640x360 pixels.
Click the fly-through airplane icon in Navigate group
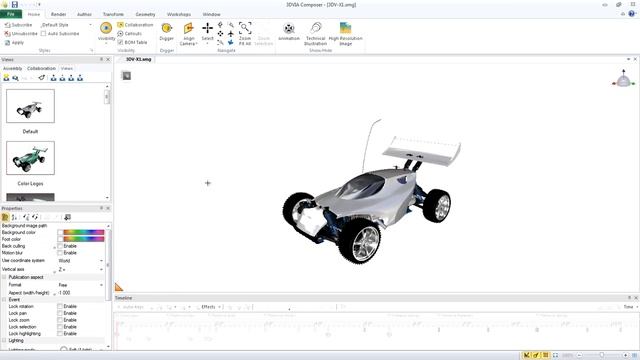[231, 33]
